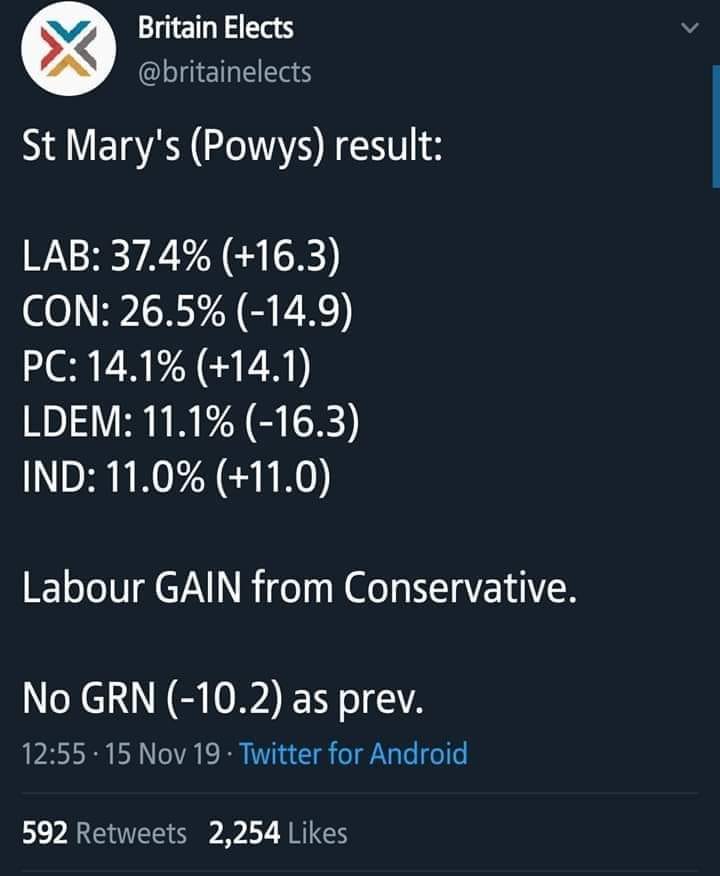Click the @britainelects handle
Viewport: 720px width, 876px height.
[224, 73]
